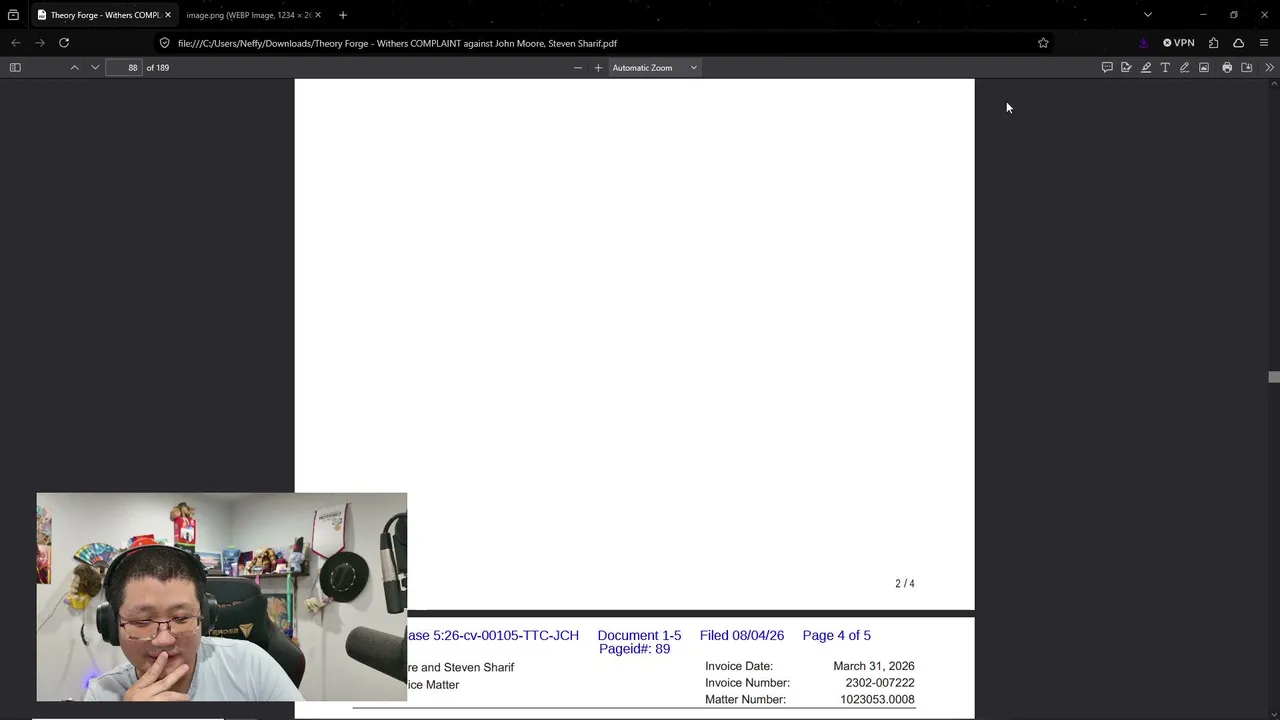
Task: Click the site info shield icon
Action: (x=165, y=42)
